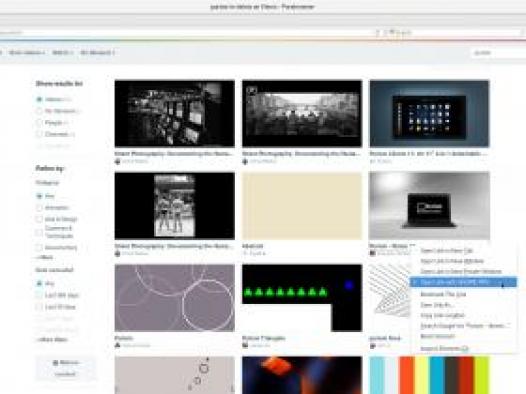Open the first street photography video title link
Screen dimensions: 526x394
174,154
